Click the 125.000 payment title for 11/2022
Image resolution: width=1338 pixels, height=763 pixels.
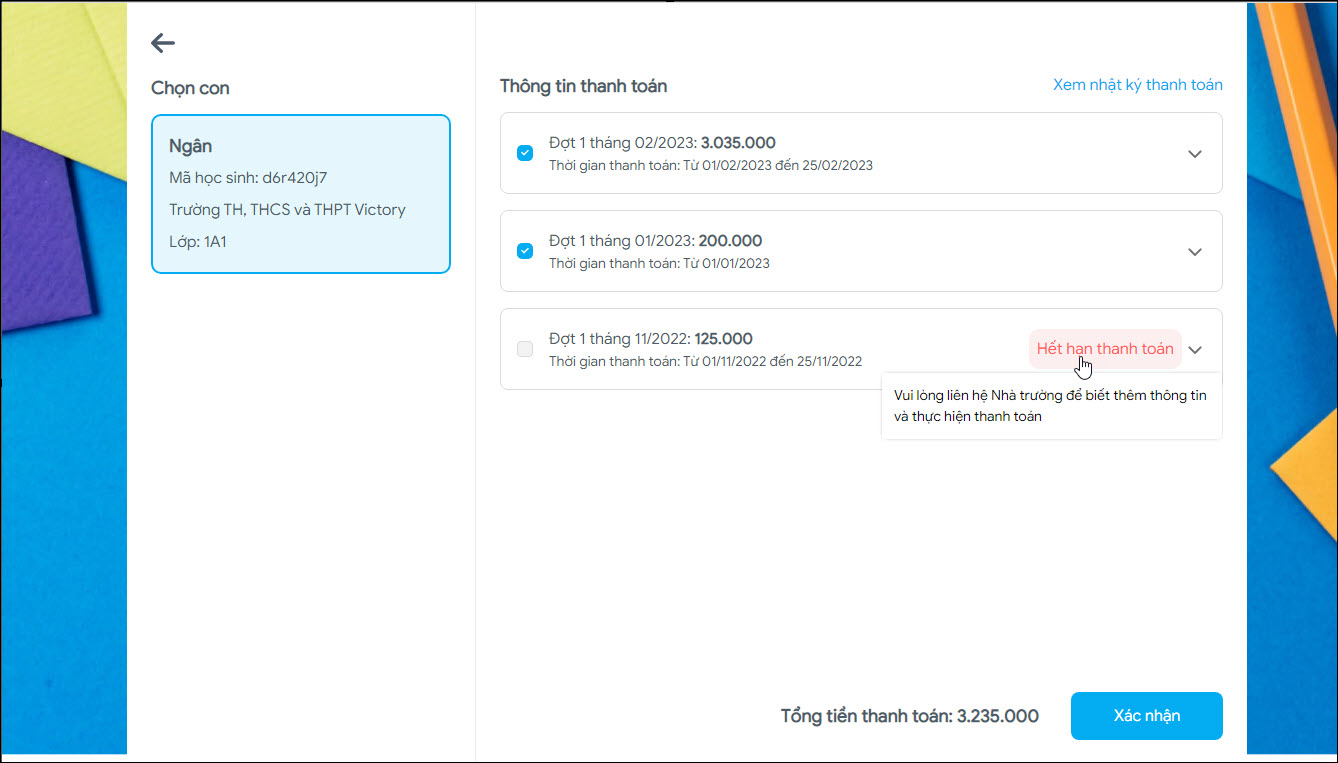[x=650, y=339]
